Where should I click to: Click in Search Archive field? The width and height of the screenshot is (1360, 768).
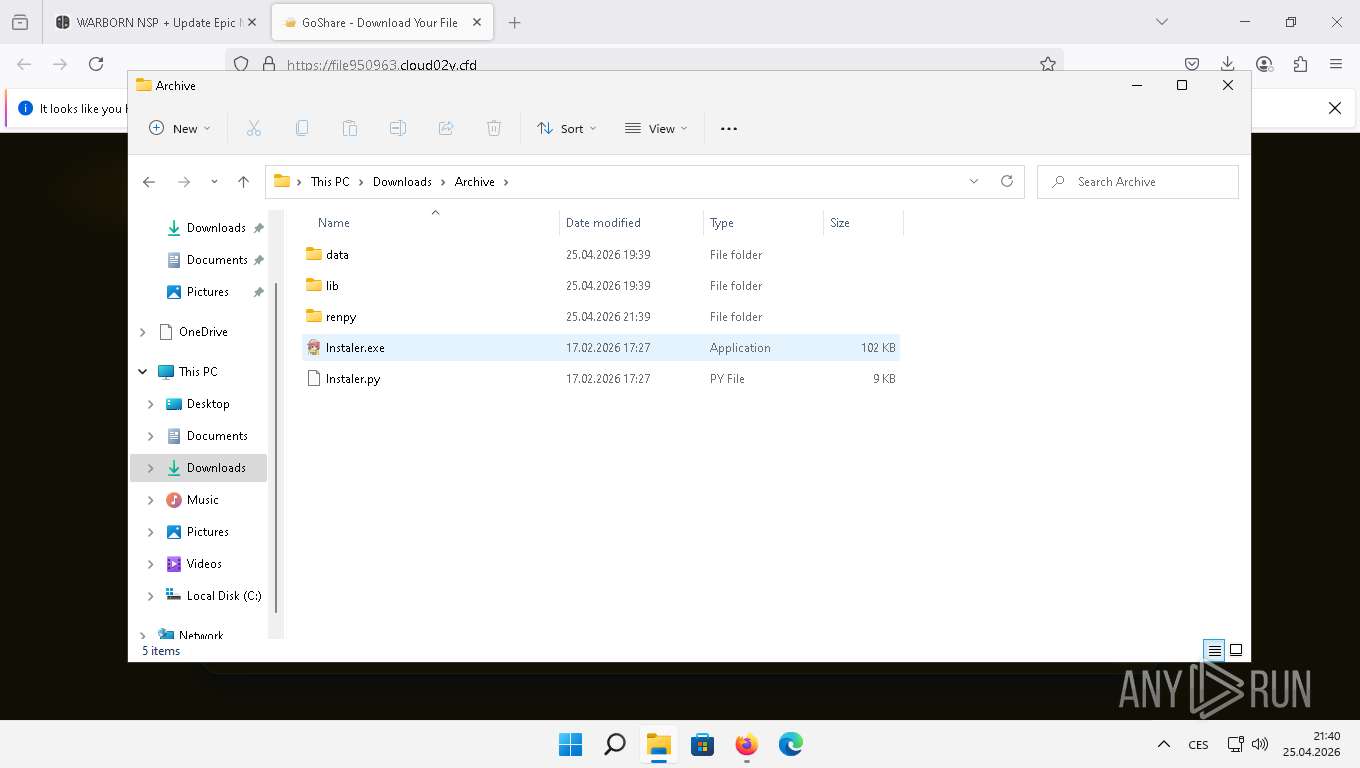click(1138, 182)
